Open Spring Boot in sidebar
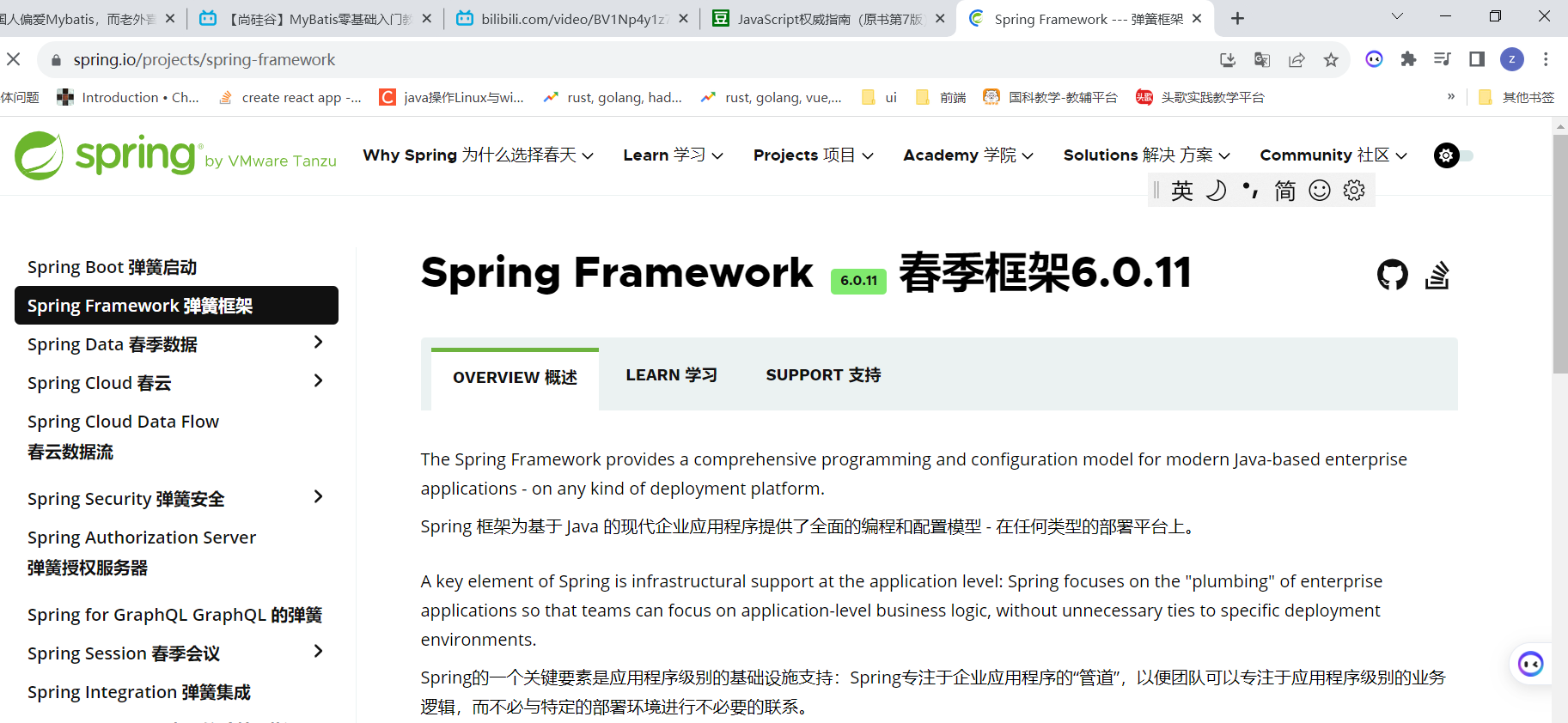This screenshot has height=723, width=1568. (112, 267)
